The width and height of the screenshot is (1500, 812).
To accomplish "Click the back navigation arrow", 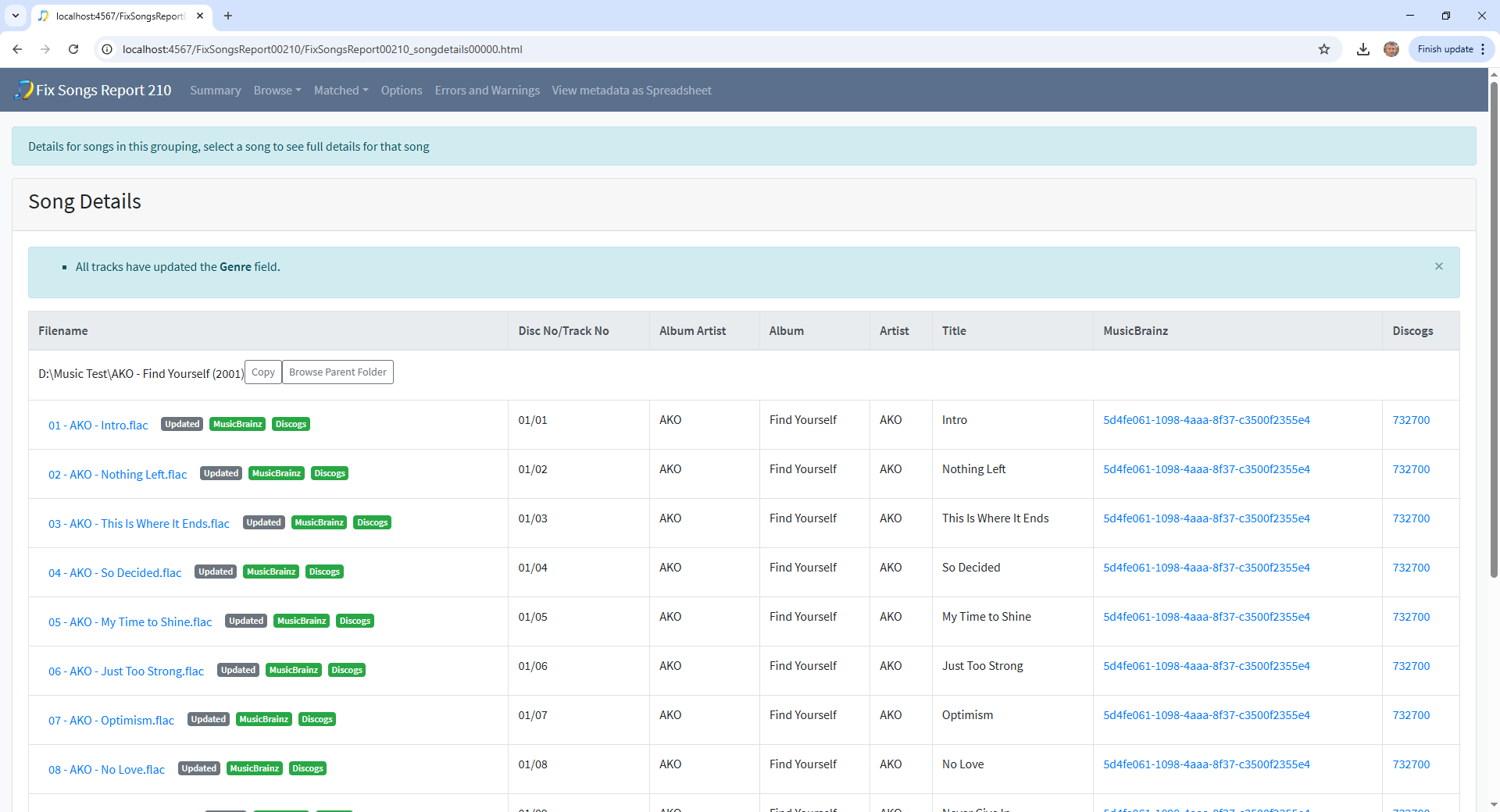I will pos(17,49).
